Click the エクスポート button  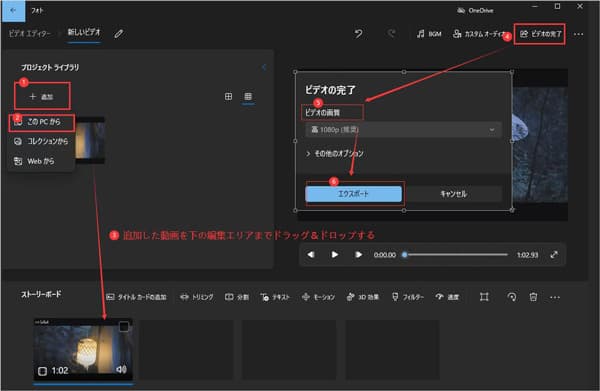pos(354,194)
